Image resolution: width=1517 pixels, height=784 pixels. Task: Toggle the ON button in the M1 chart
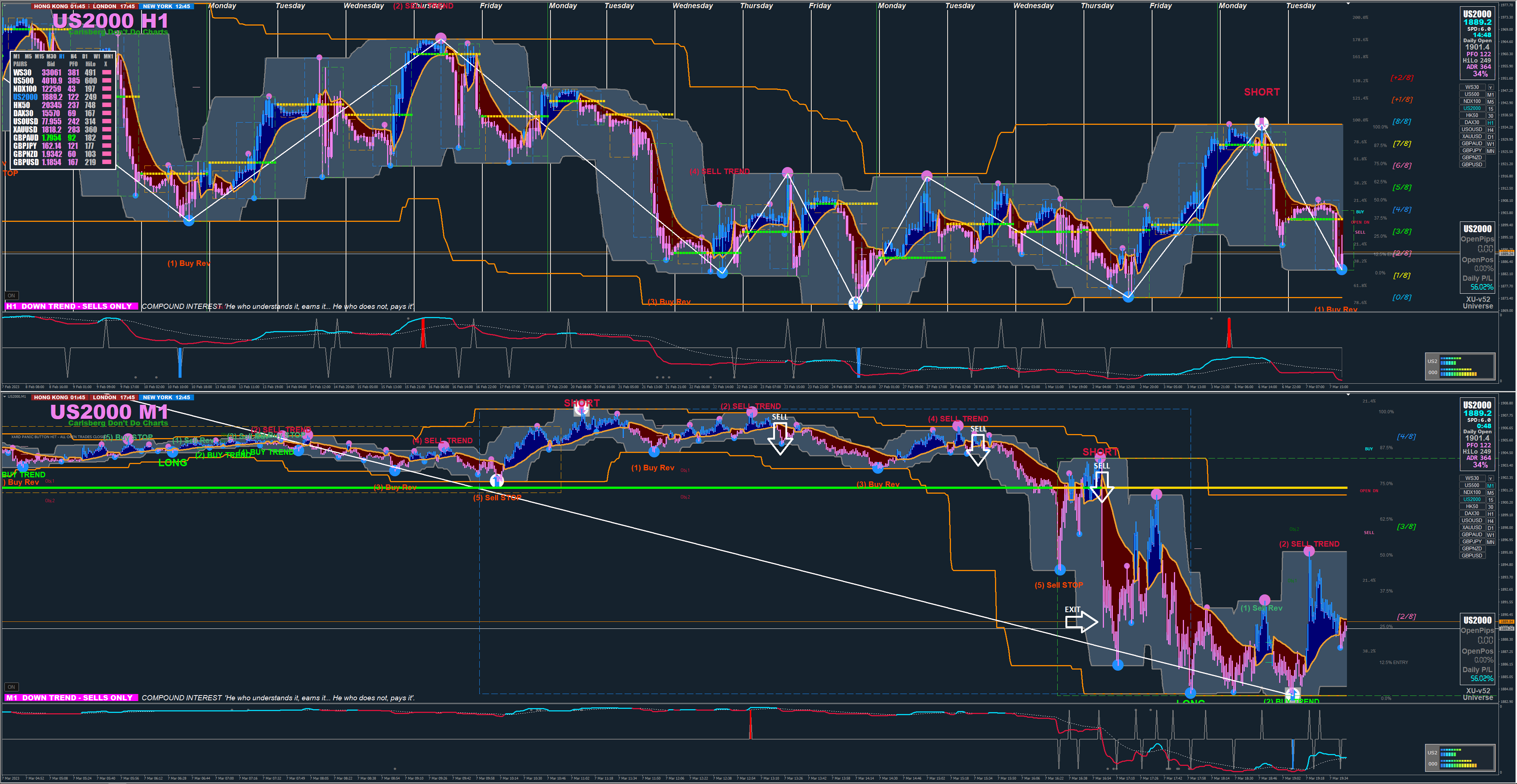pyautogui.click(x=11, y=687)
